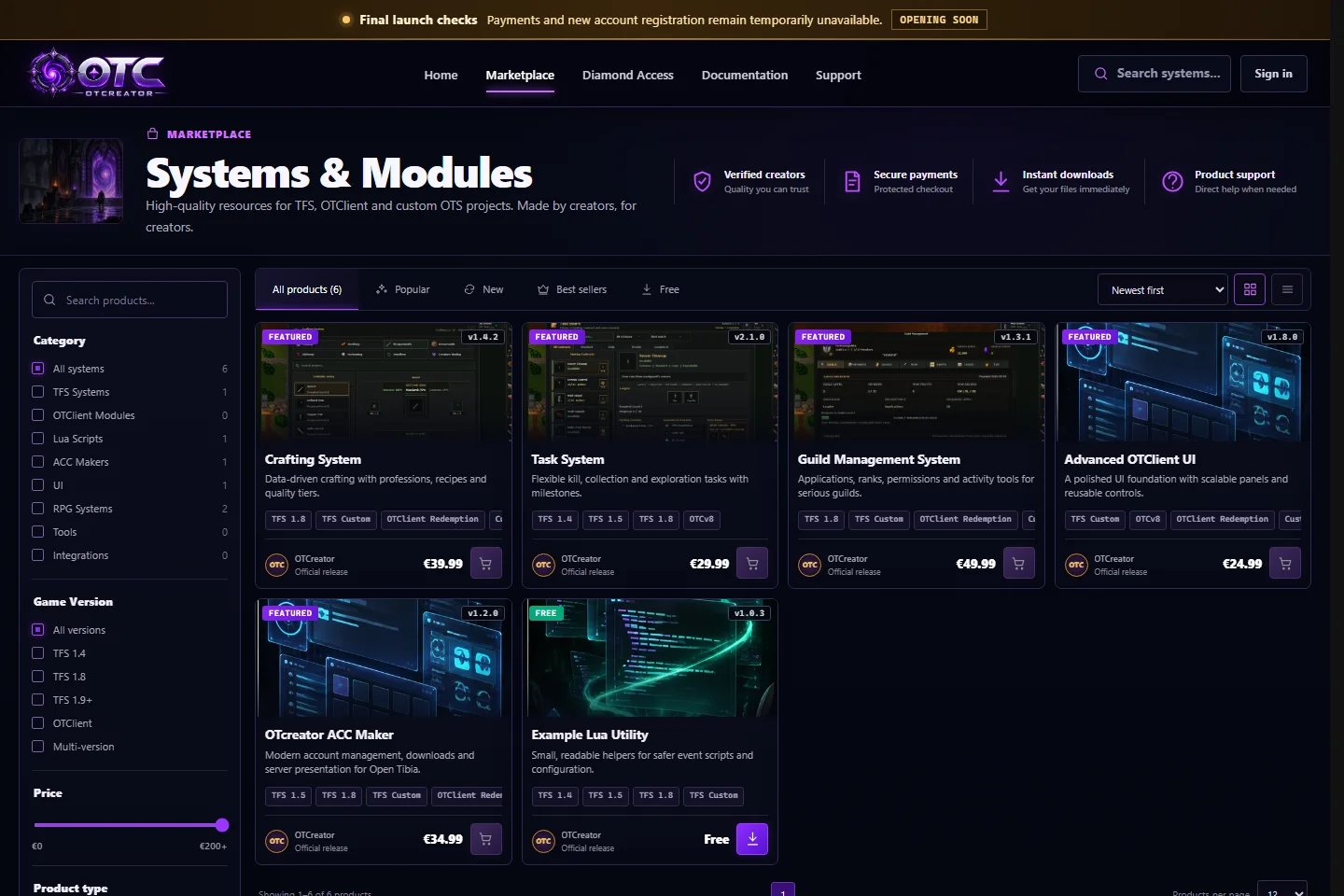Show the Best sellers tab
The width and height of the screenshot is (1344, 896).
click(572, 289)
